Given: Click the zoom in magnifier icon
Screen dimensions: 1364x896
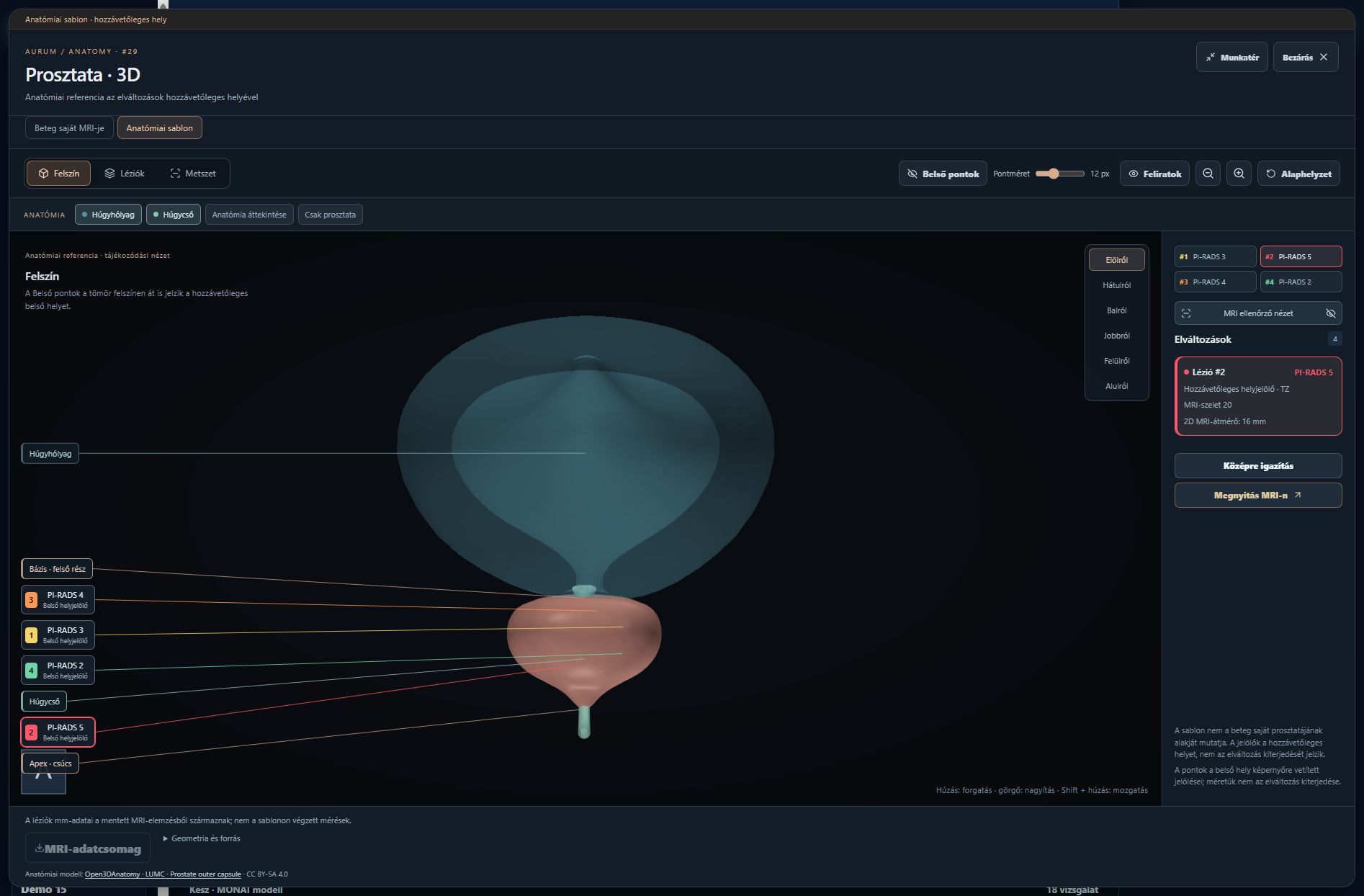Looking at the screenshot, I should pos(1239,174).
